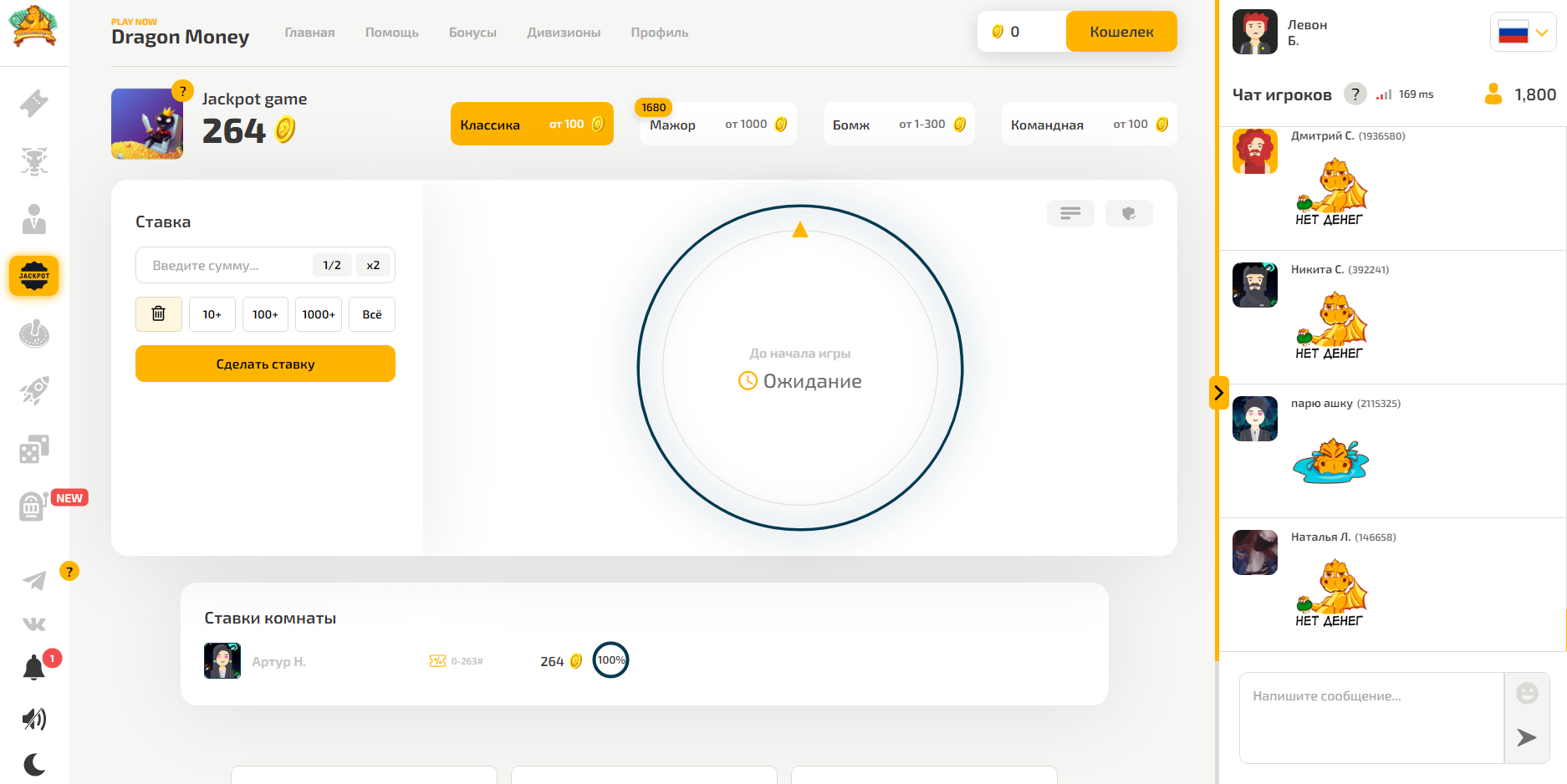Image resolution: width=1567 pixels, height=784 pixels.
Task: Open the slot machine icon marked NEW
Action: pyautogui.click(x=33, y=506)
